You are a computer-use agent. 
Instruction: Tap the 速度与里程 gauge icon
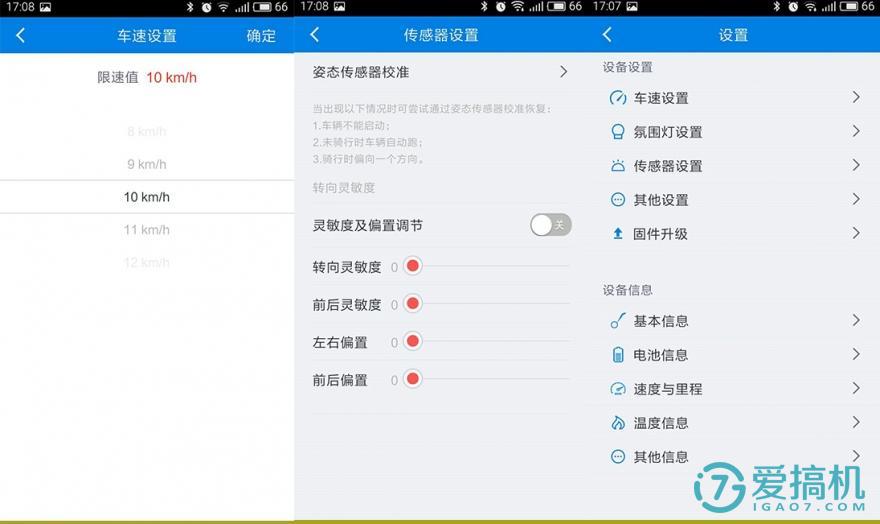click(617, 389)
